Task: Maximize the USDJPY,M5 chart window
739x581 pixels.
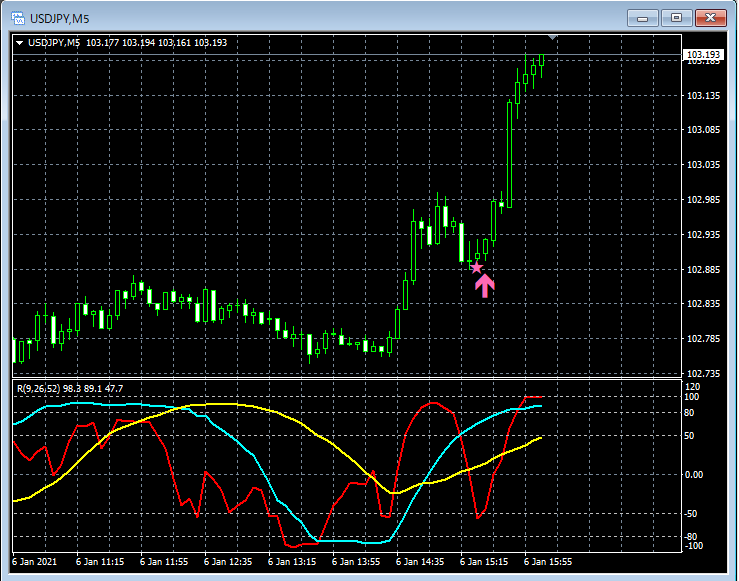Action: (676, 18)
